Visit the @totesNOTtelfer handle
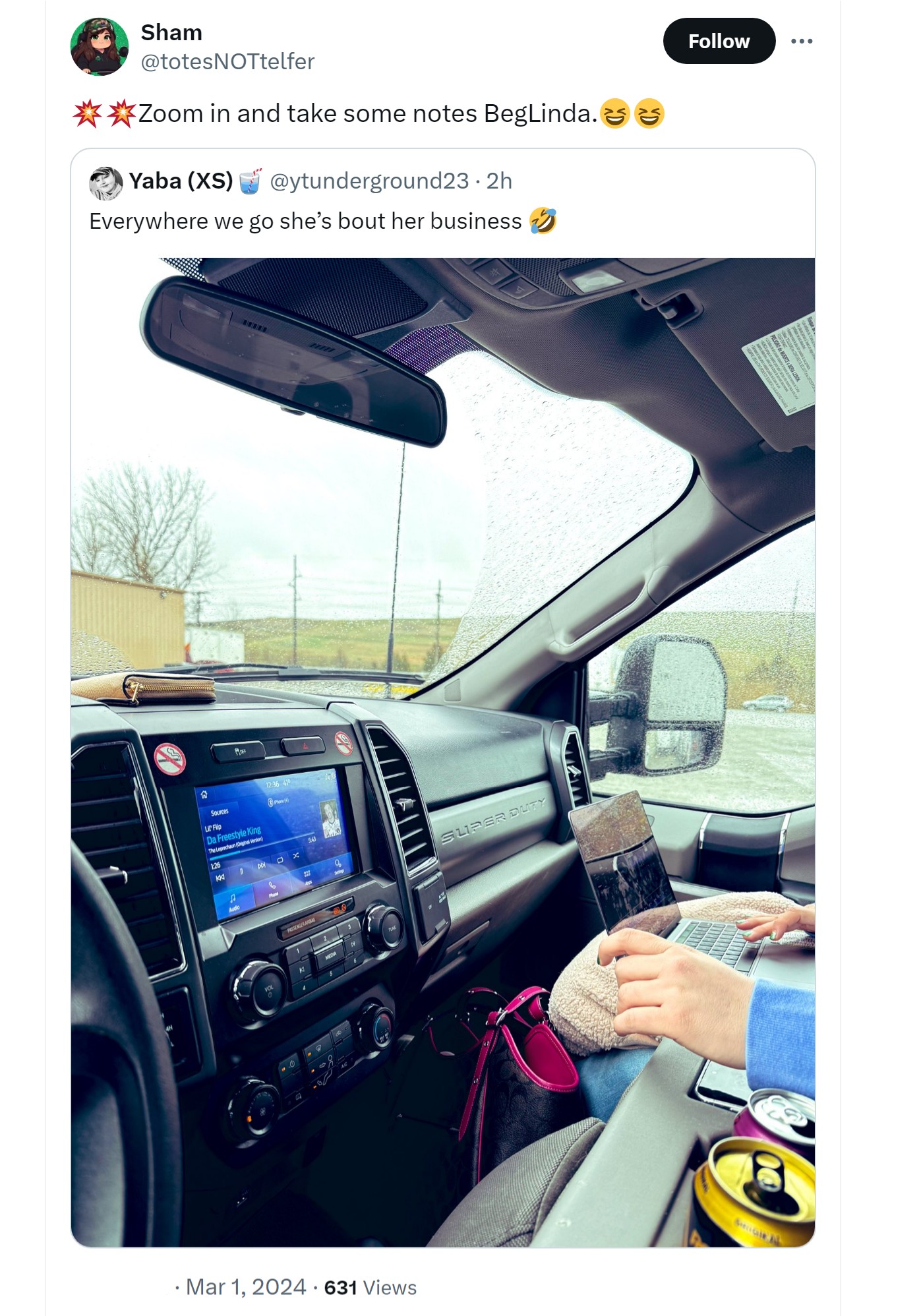 click(x=228, y=62)
